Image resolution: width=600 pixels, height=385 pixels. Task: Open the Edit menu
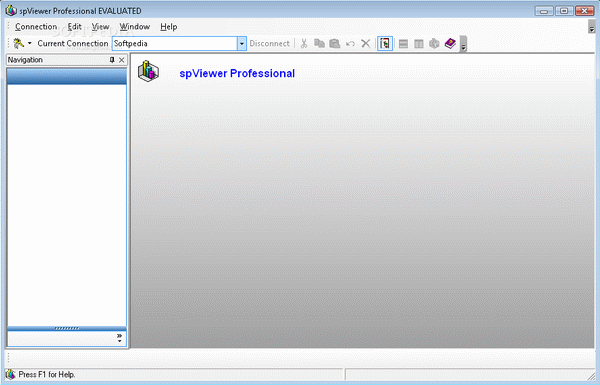point(74,27)
